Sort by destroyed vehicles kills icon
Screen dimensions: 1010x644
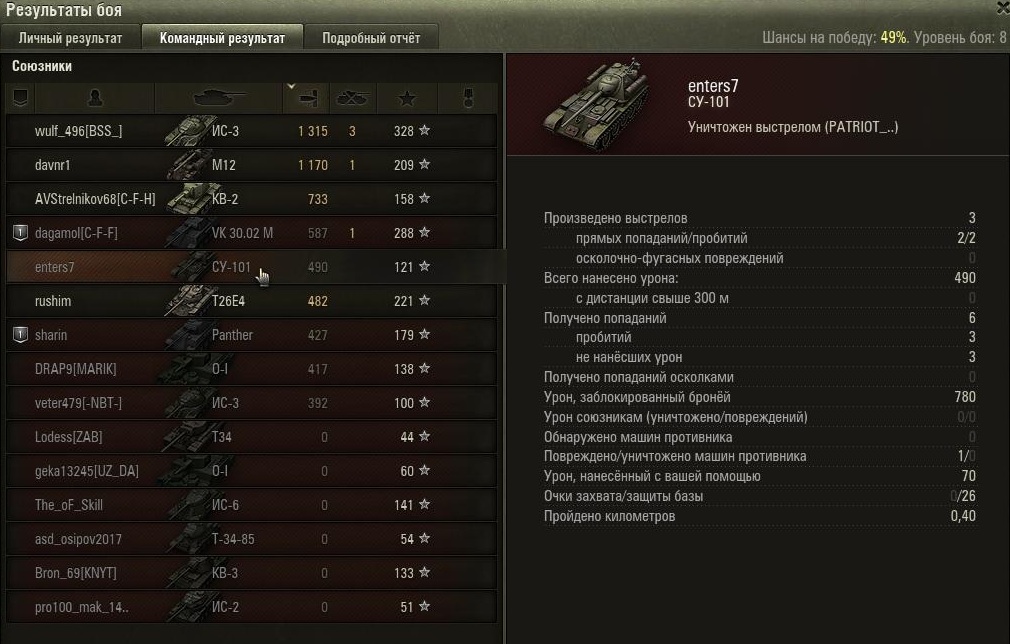(352, 98)
